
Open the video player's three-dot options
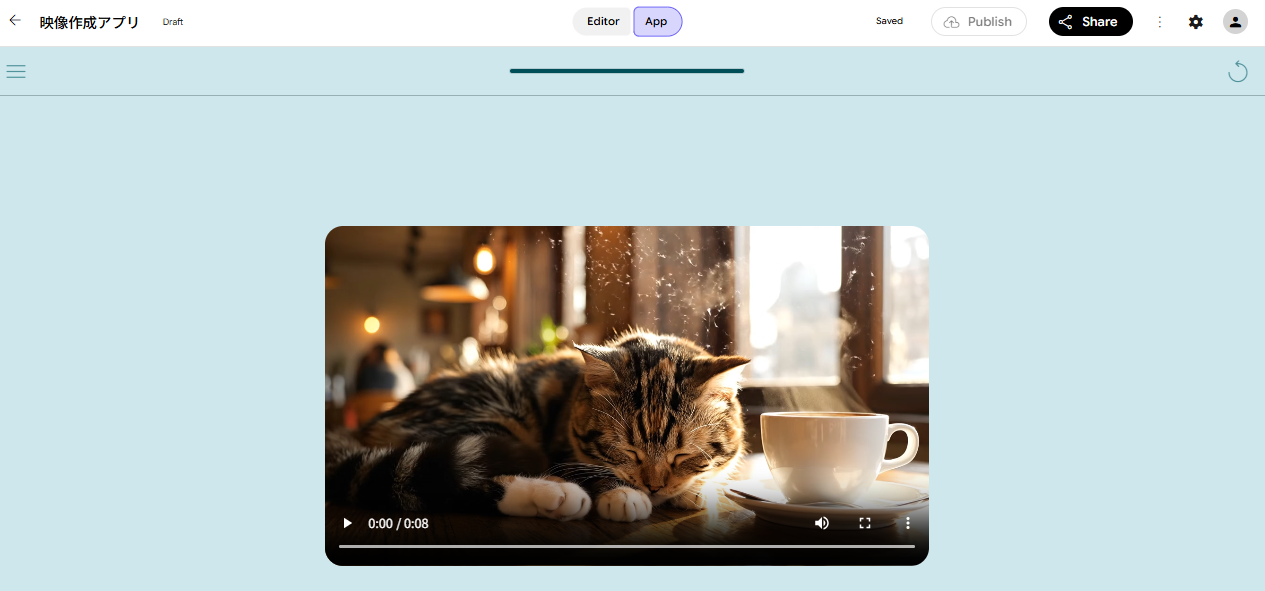[908, 523]
